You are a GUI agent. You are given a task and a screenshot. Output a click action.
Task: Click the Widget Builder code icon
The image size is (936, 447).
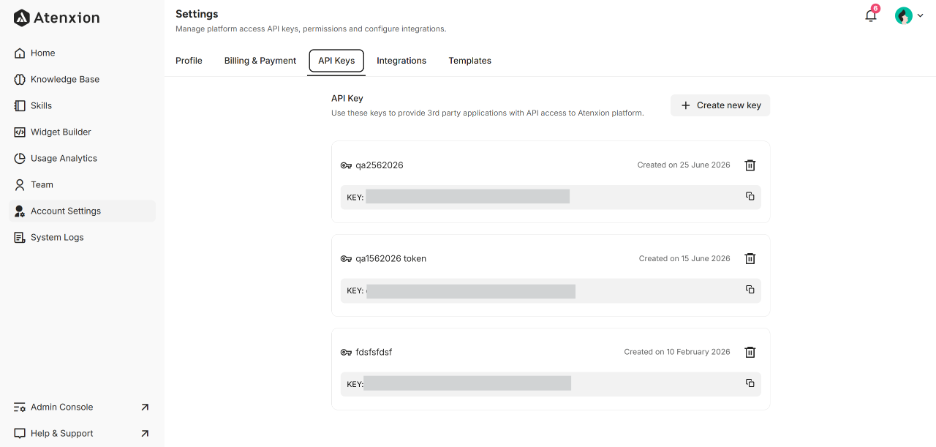click(20, 132)
